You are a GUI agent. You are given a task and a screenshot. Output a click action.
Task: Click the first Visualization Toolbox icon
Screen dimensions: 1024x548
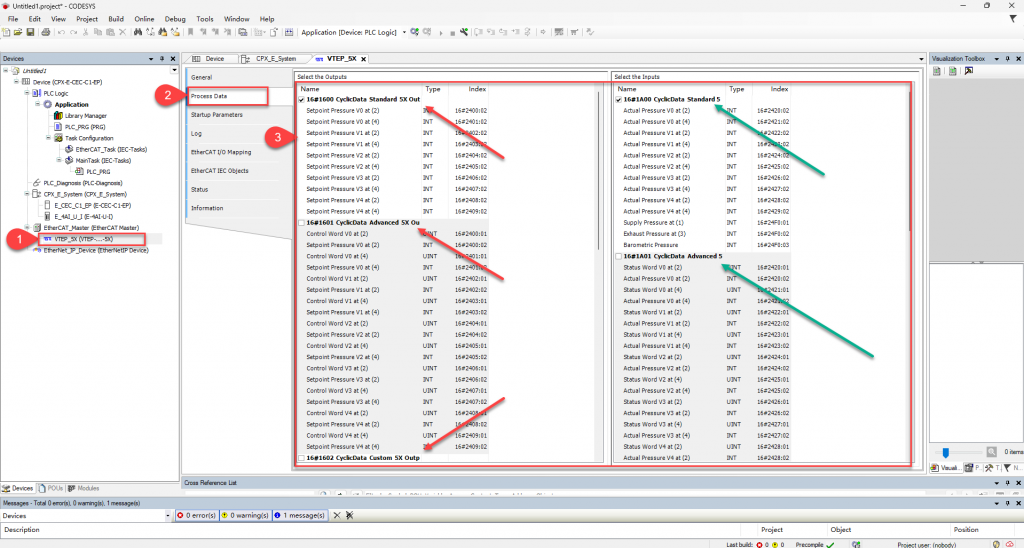[936, 71]
